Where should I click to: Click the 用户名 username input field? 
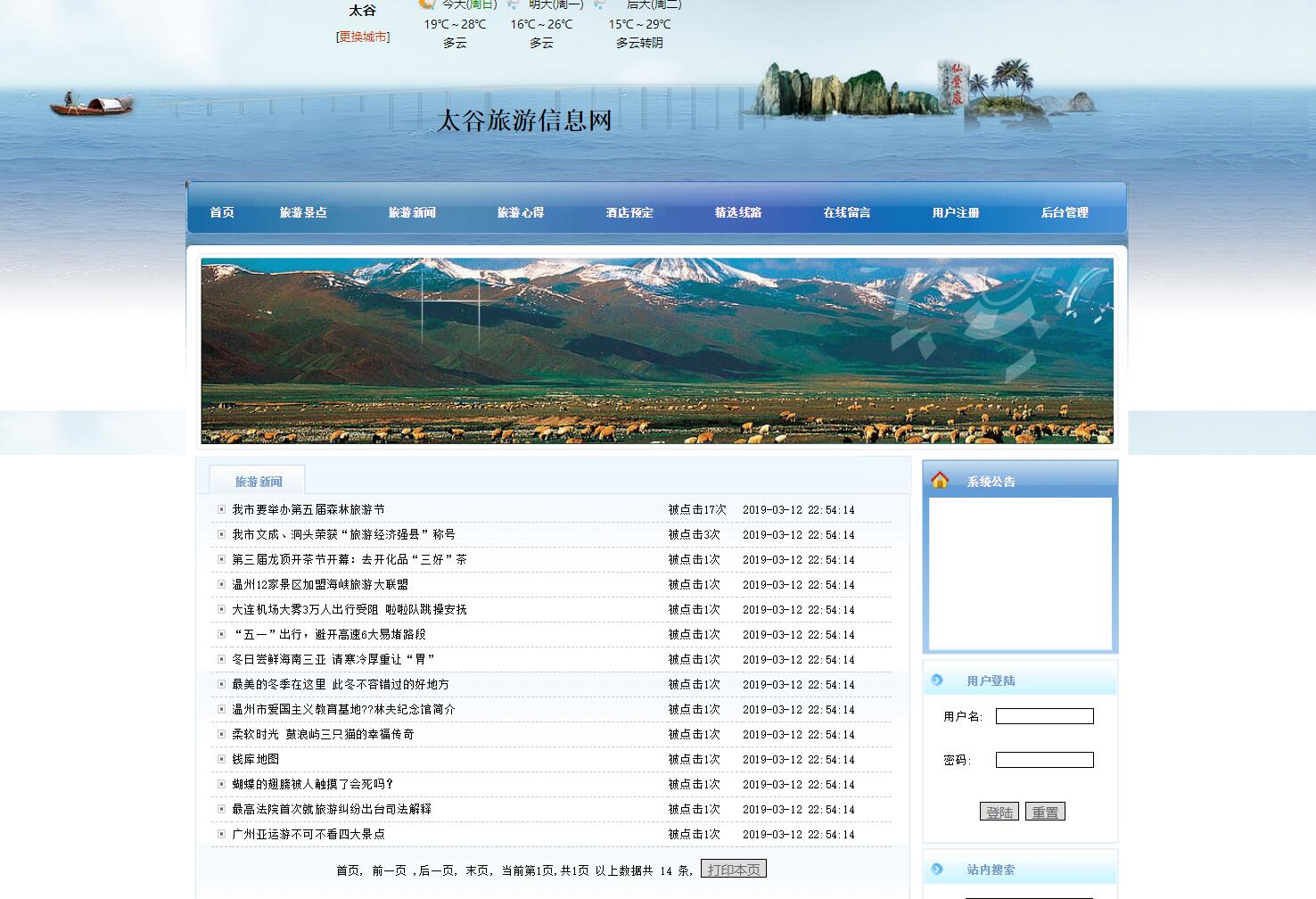point(1044,715)
